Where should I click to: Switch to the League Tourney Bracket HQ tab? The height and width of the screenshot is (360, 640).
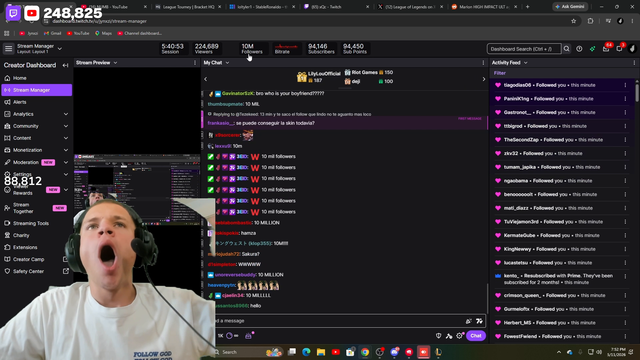point(189,7)
